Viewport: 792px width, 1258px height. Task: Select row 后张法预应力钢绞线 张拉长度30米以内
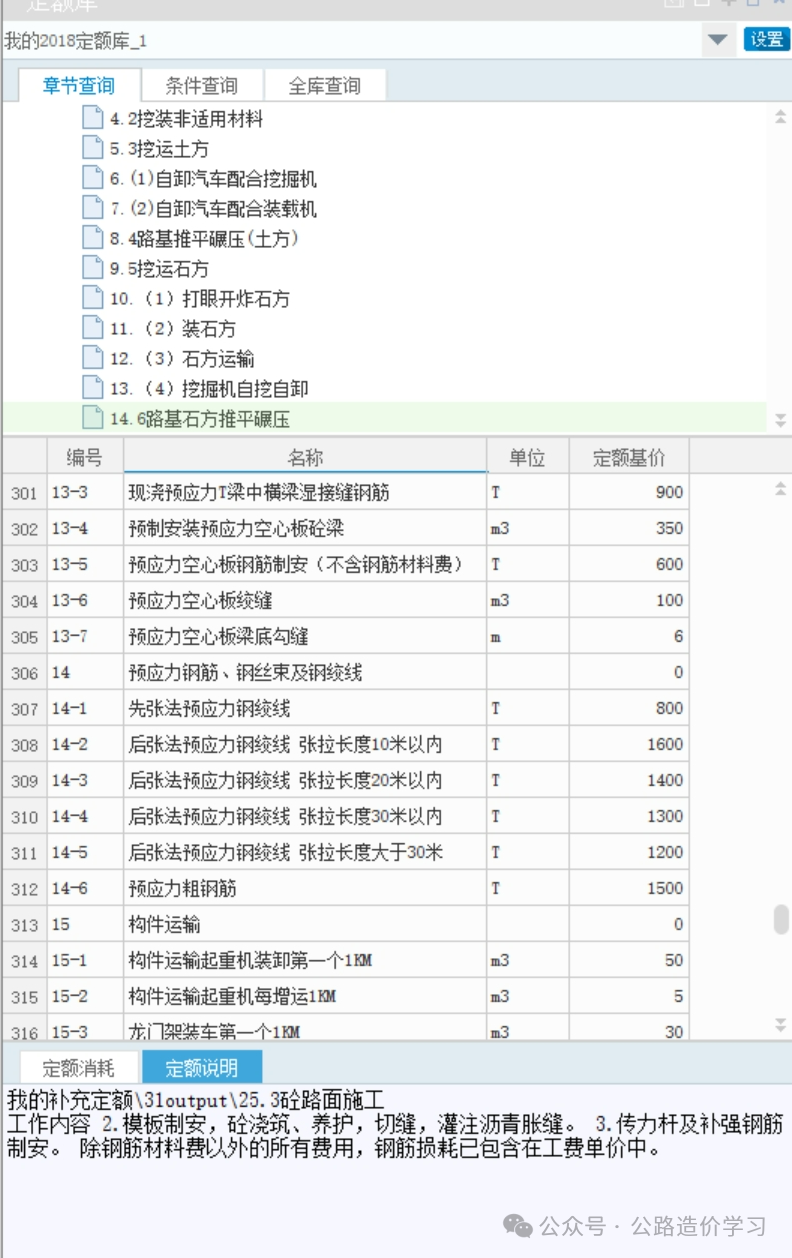345,816
